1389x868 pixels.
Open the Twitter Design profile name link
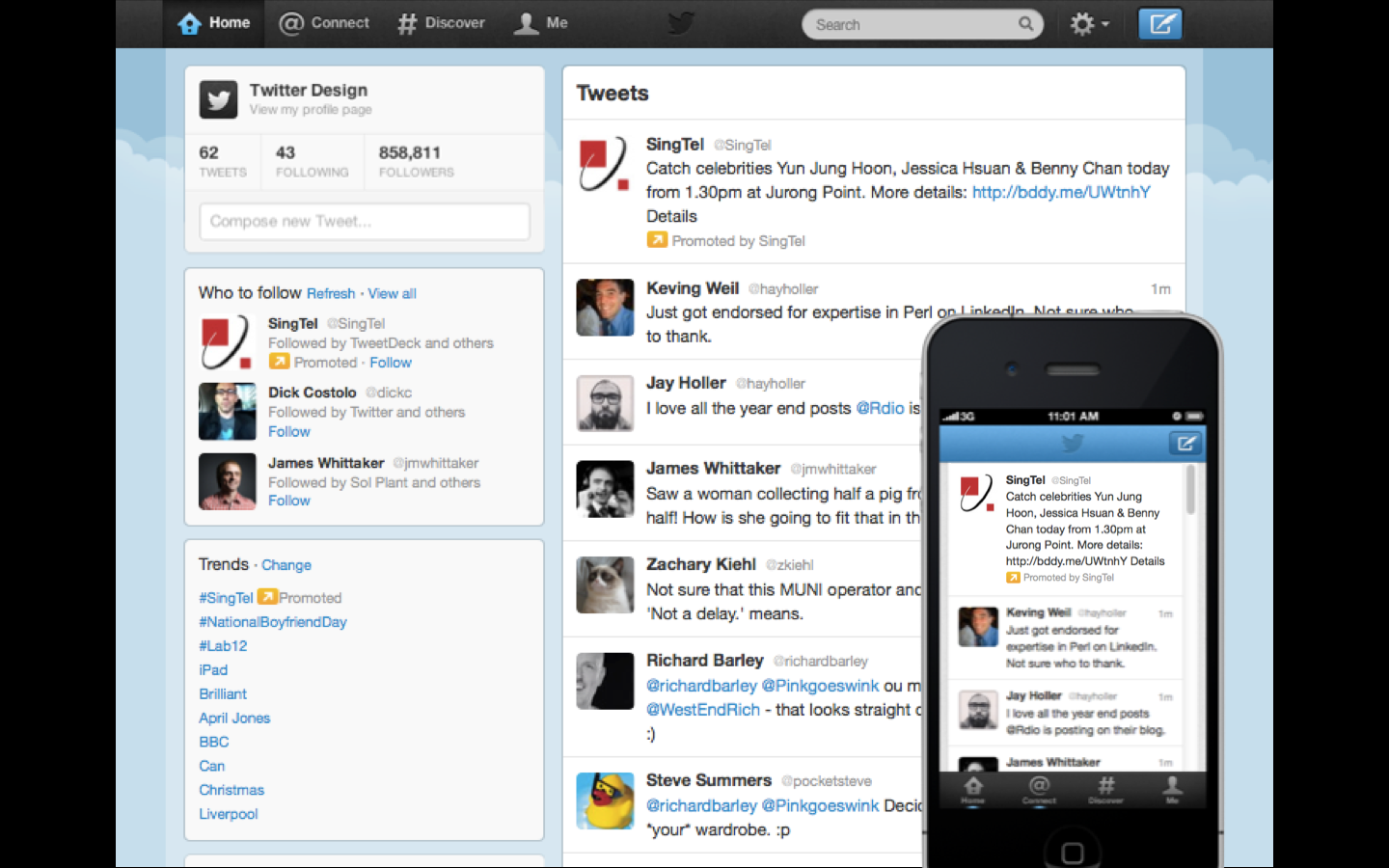[x=309, y=90]
